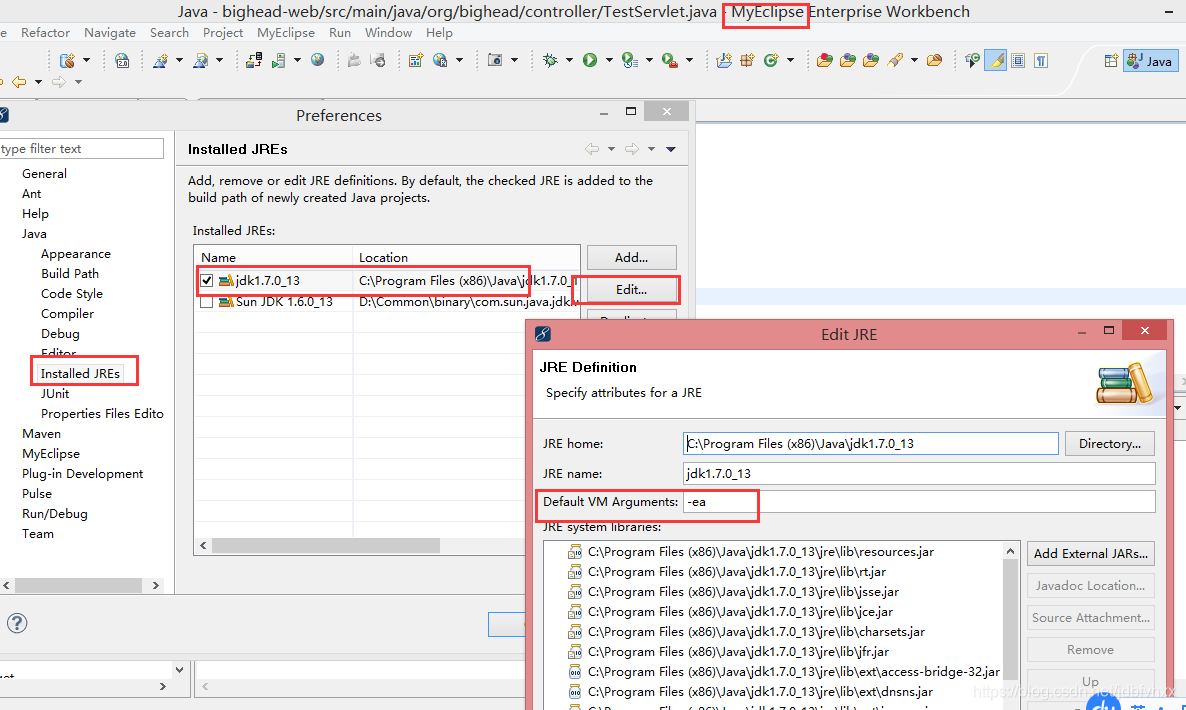Open the Search menu
Viewport: 1186px width, 710px height.
click(169, 33)
